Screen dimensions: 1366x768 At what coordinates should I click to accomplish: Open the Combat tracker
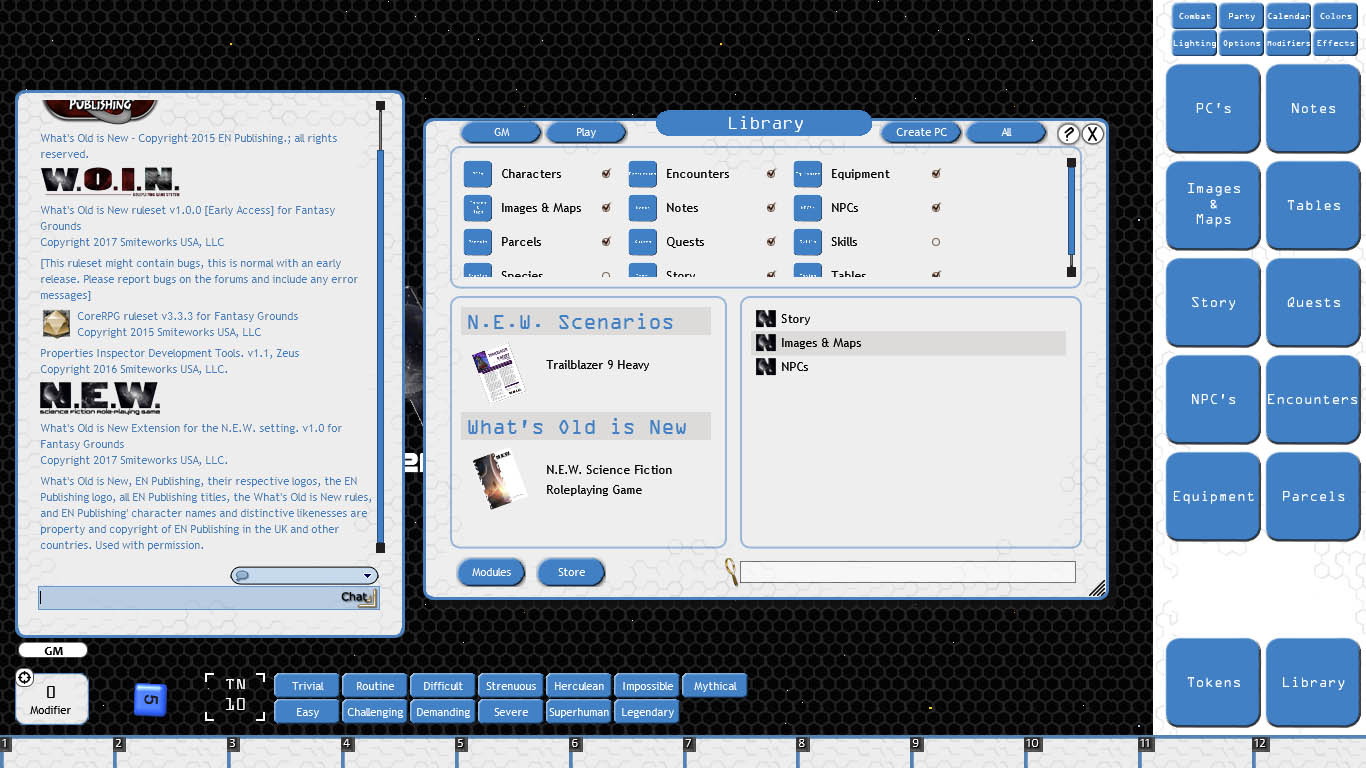[x=1194, y=16]
